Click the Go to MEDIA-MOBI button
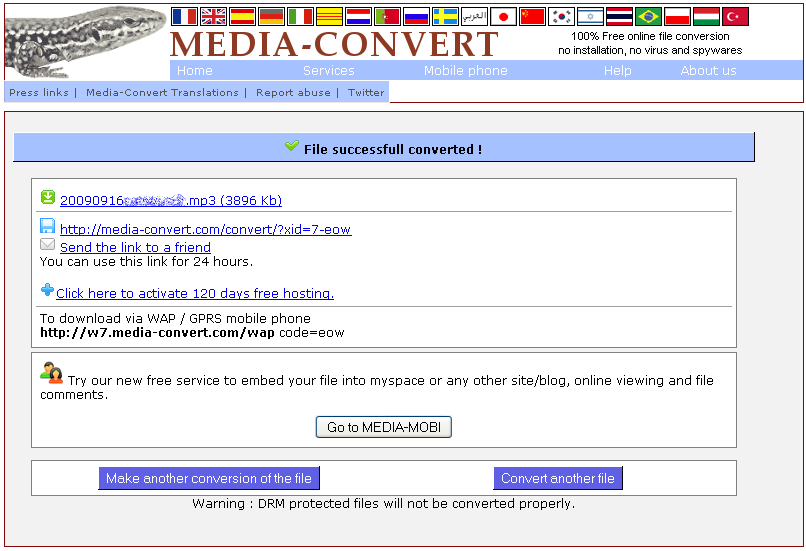Image resolution: width=806 pixels, height=551 pixels. pos(383,427)
